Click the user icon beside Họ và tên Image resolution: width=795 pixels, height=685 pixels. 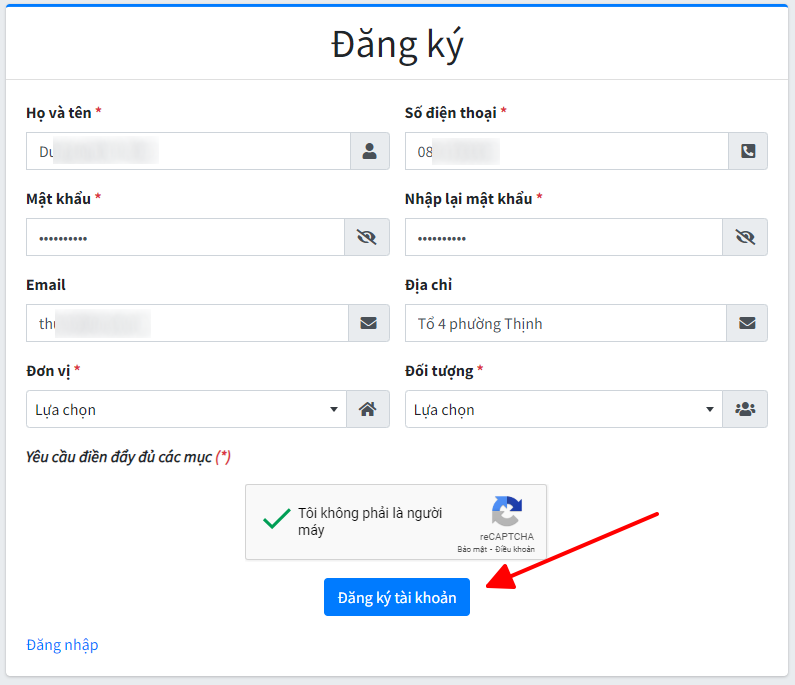tap(369, 151)
